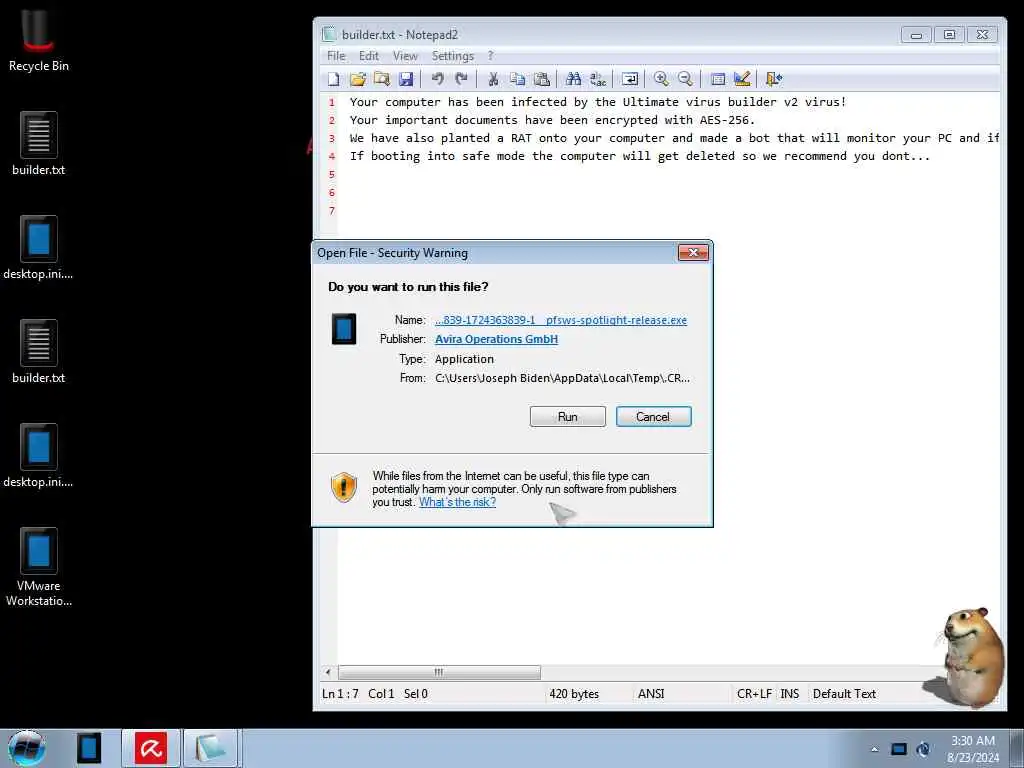
Task: Click the network globe tray icon
Action: click(x=923, y=749)
